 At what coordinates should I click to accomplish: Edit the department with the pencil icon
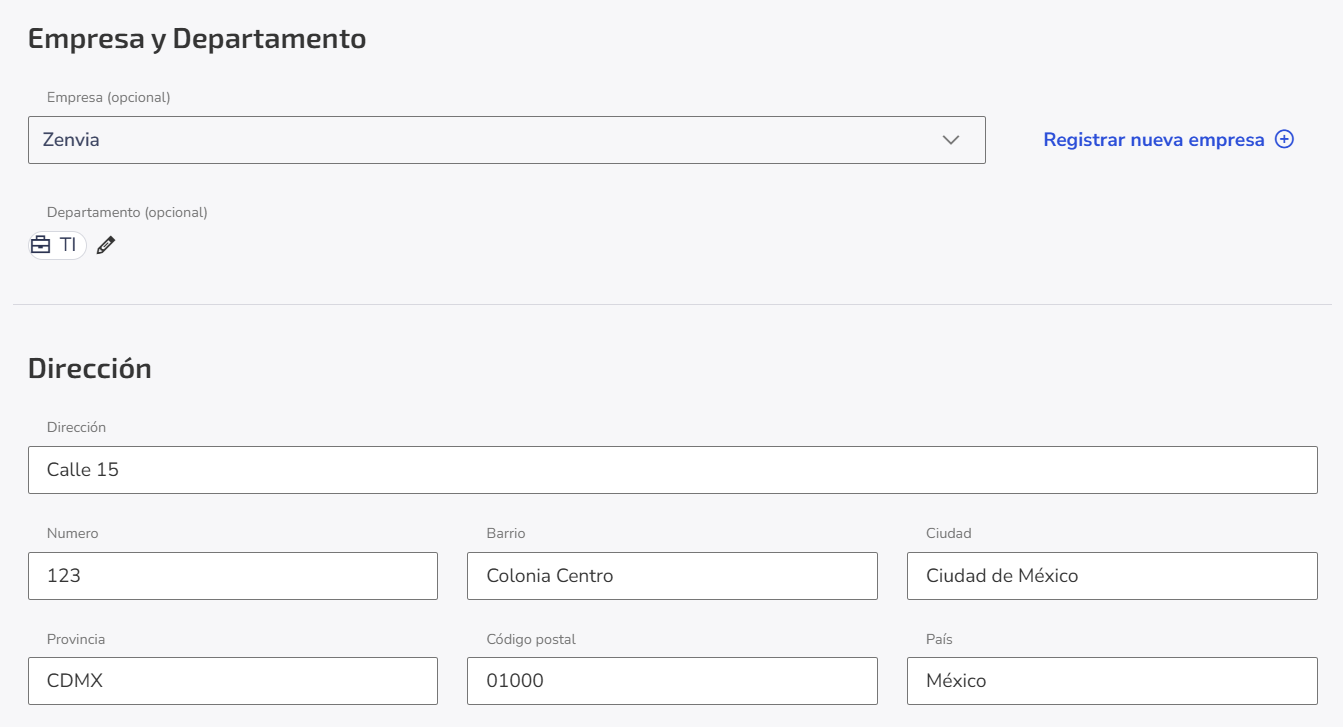pos(106,245)
